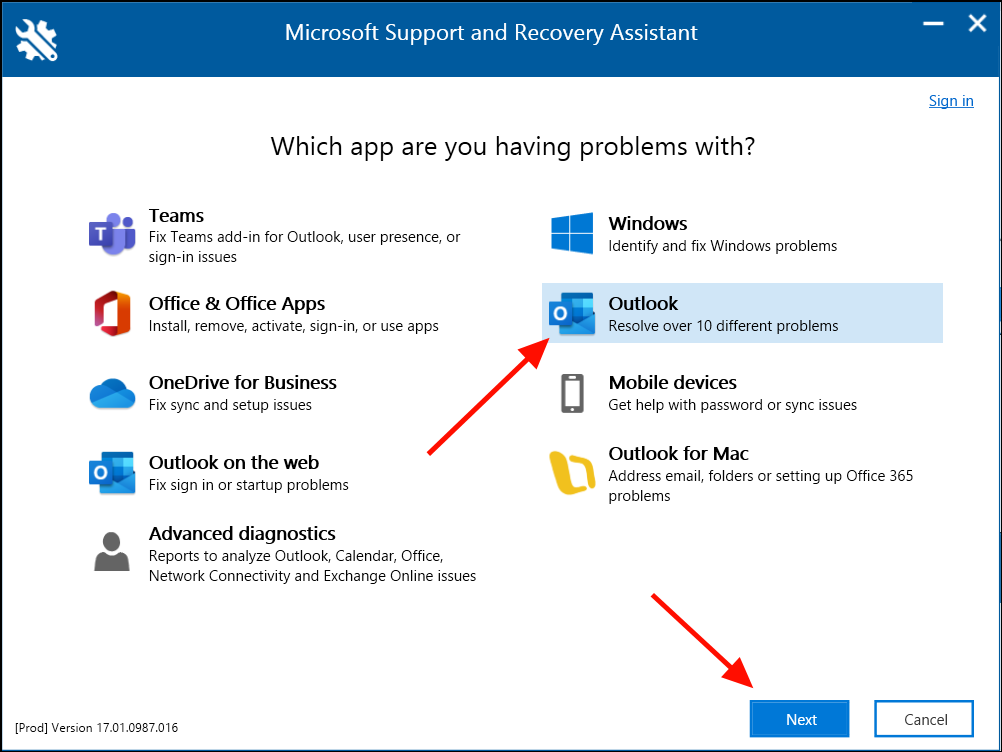This screenshot has width=1002, height=752.
Task: Click the yellow Outlook for Mac icon
Action: pyautogui.click(x=572, y=473)
